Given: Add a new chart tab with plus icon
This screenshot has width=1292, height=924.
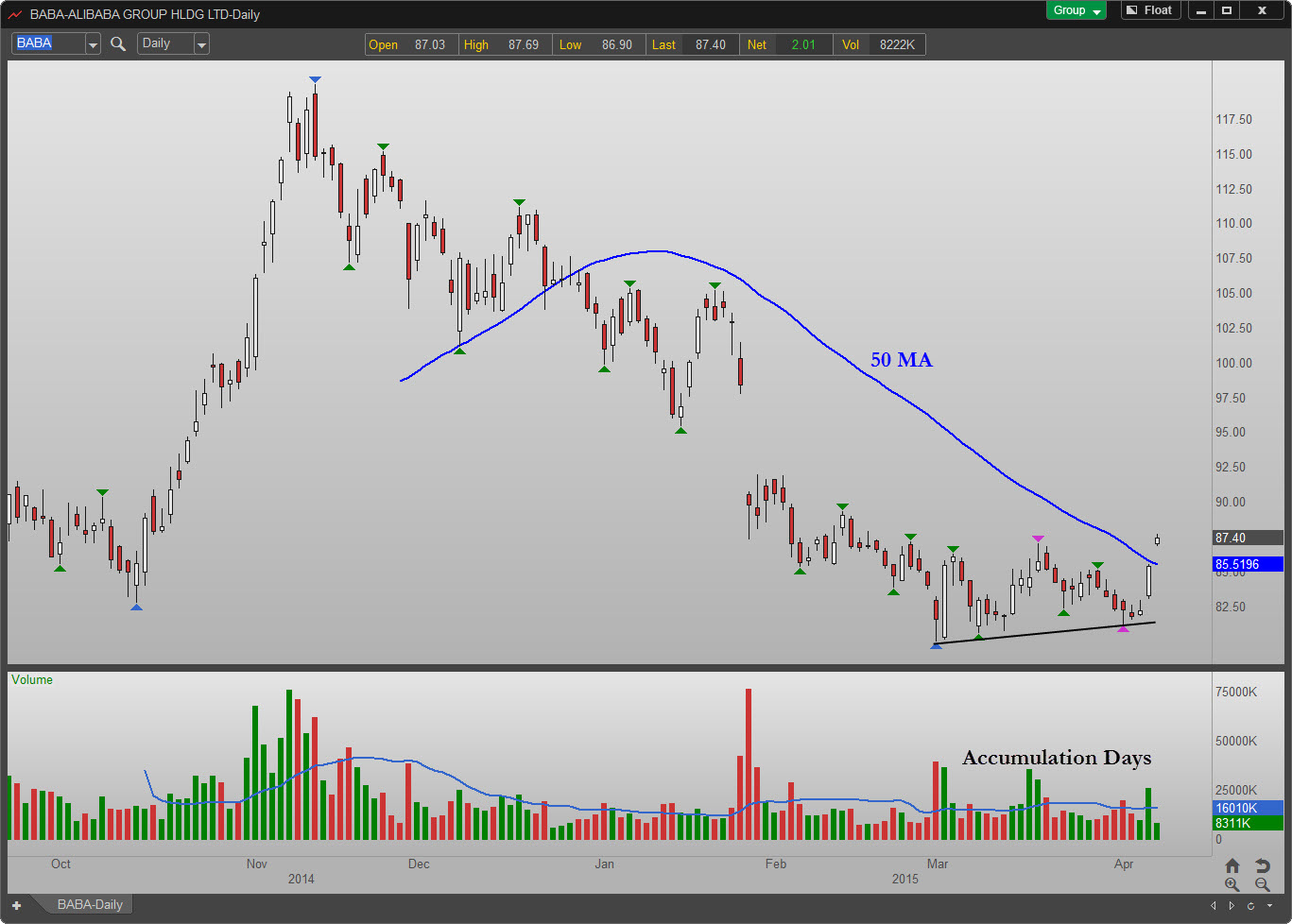Looking at the screenshot, I should [x=16, y=905].
